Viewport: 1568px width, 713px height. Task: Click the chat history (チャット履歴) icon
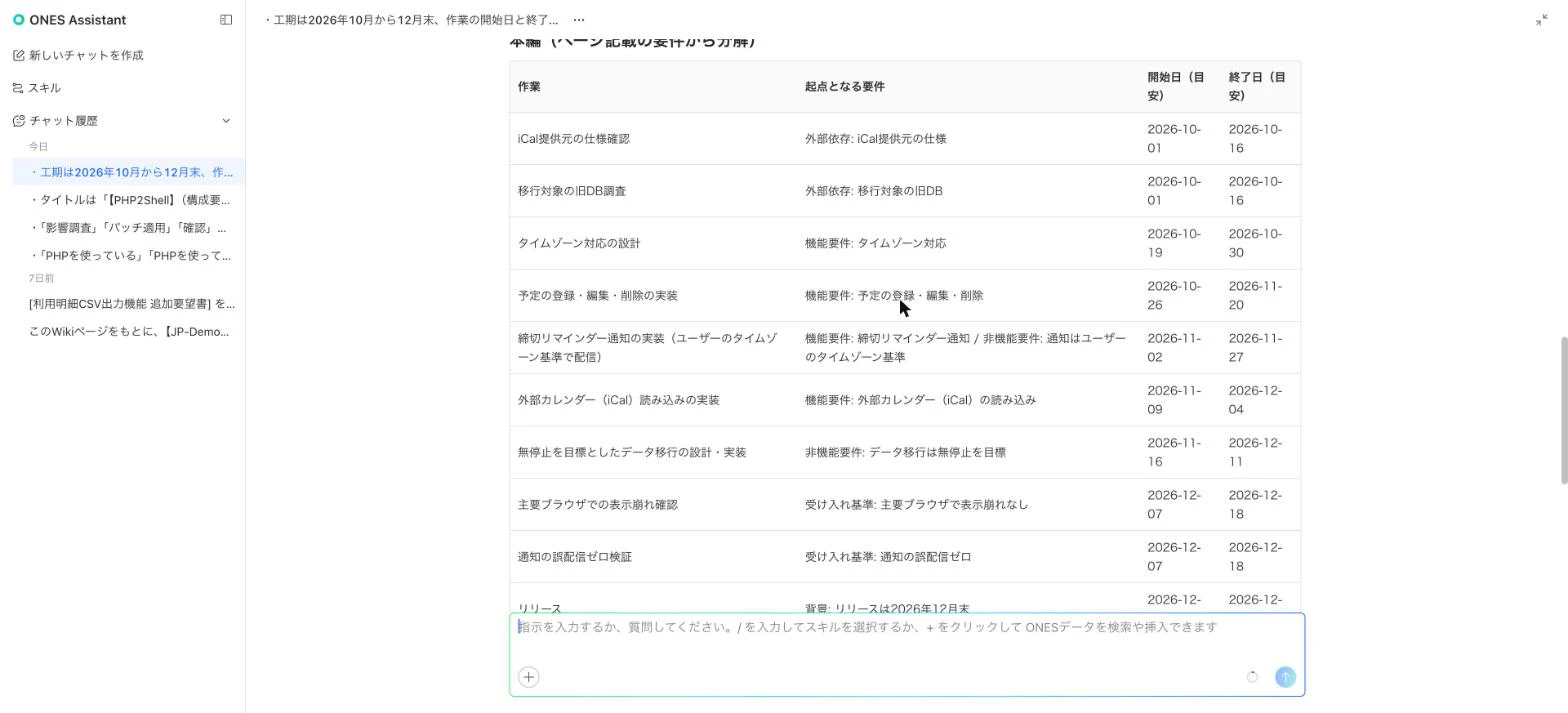[x=18, y=121]
